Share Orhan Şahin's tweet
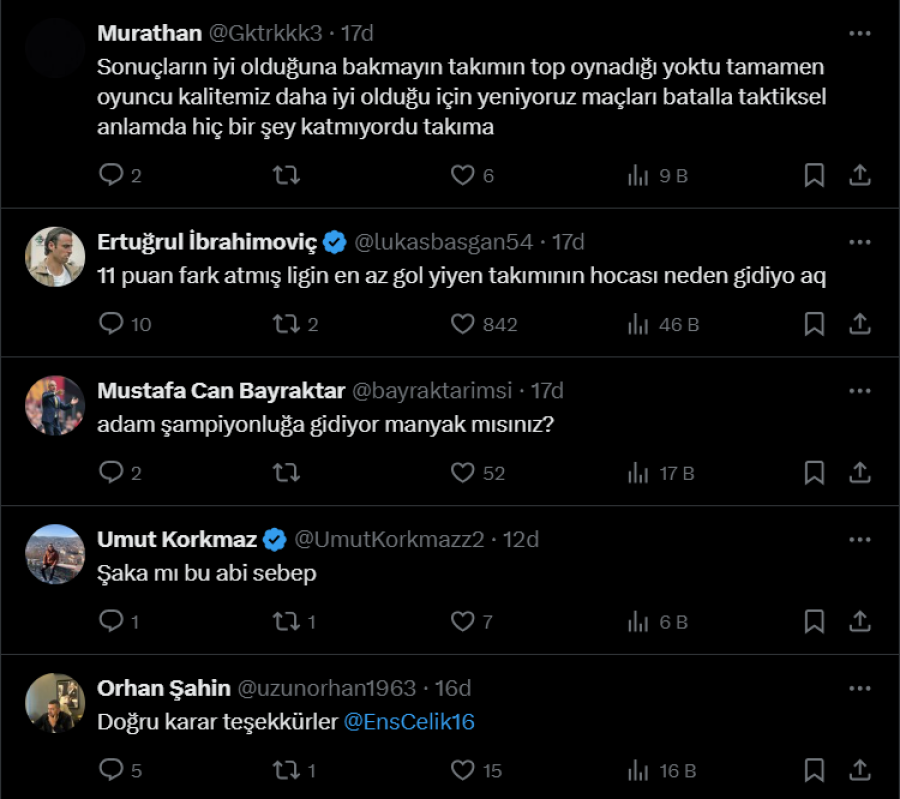This screenshot has width=900, height=799. tap(859, 771)
